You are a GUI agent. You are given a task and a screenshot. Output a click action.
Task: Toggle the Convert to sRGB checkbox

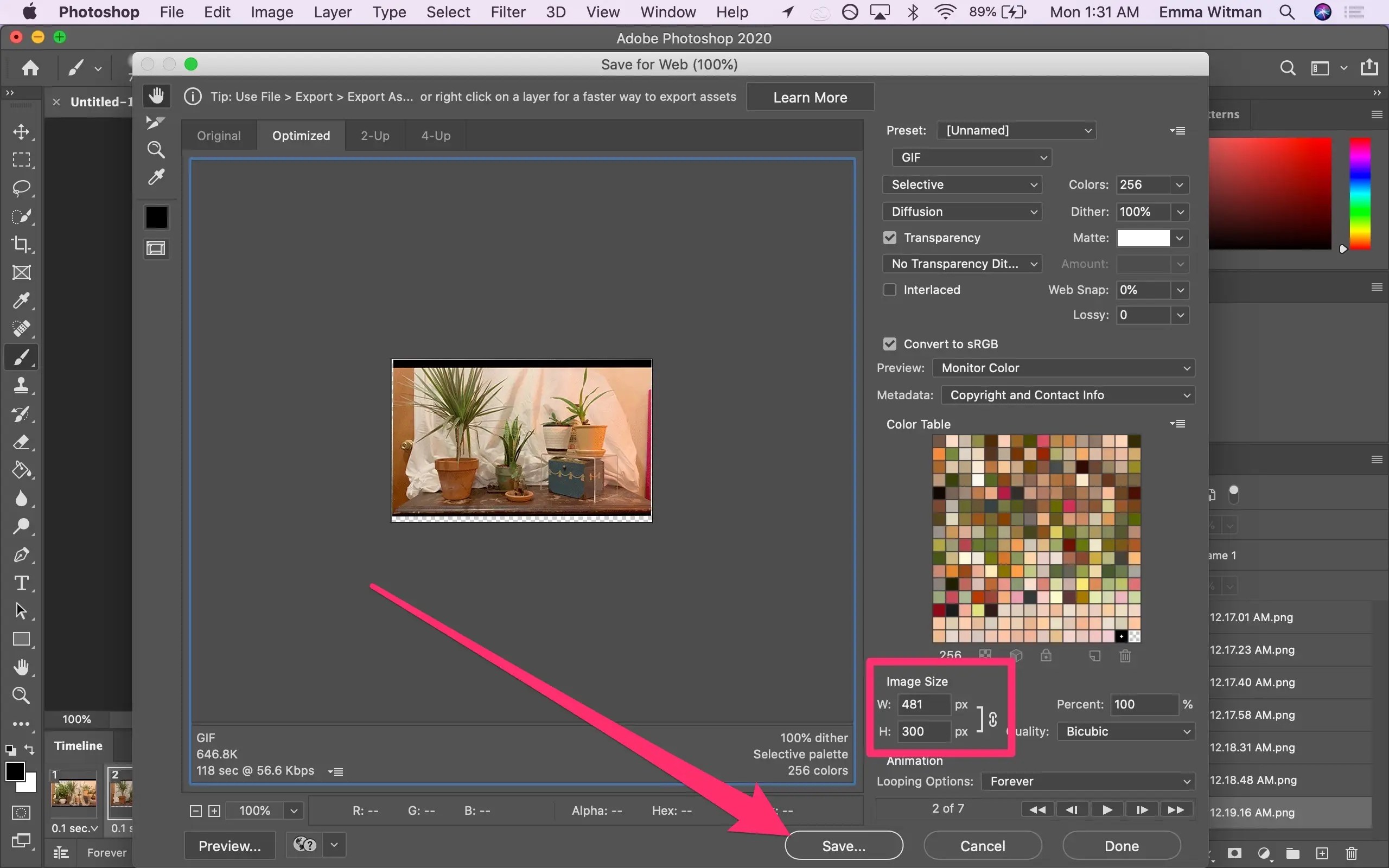pos(890,344)
